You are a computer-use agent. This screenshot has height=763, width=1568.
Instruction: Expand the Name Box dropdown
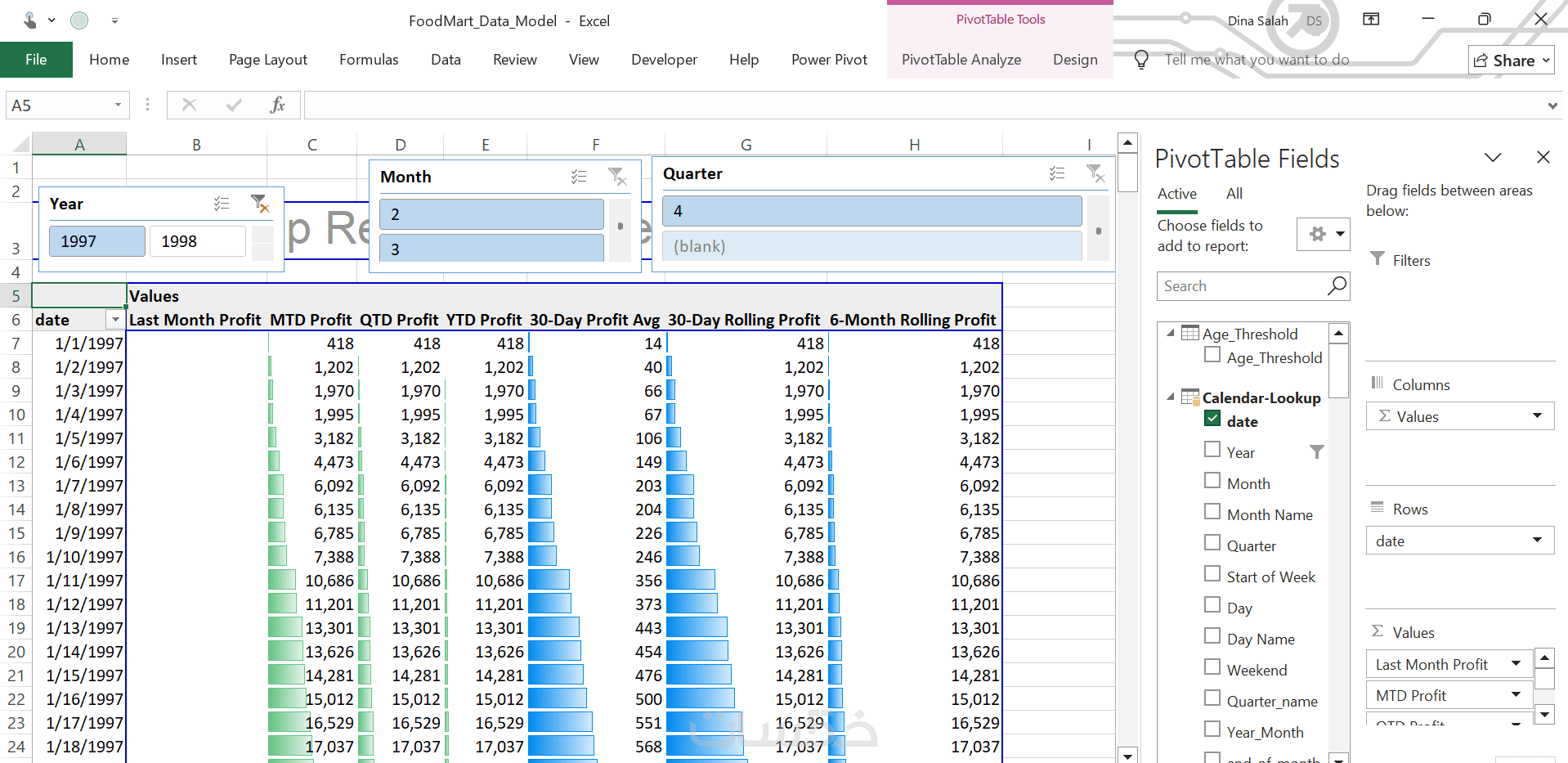(x=118, y=105)
